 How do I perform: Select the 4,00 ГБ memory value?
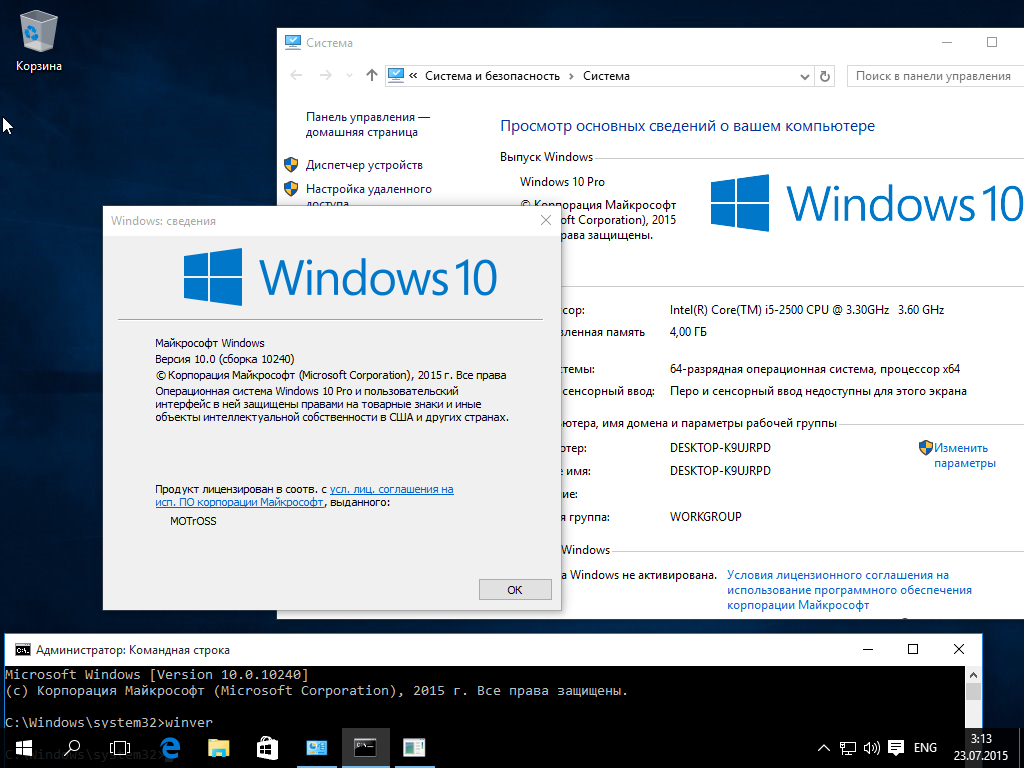coord(688,332)
